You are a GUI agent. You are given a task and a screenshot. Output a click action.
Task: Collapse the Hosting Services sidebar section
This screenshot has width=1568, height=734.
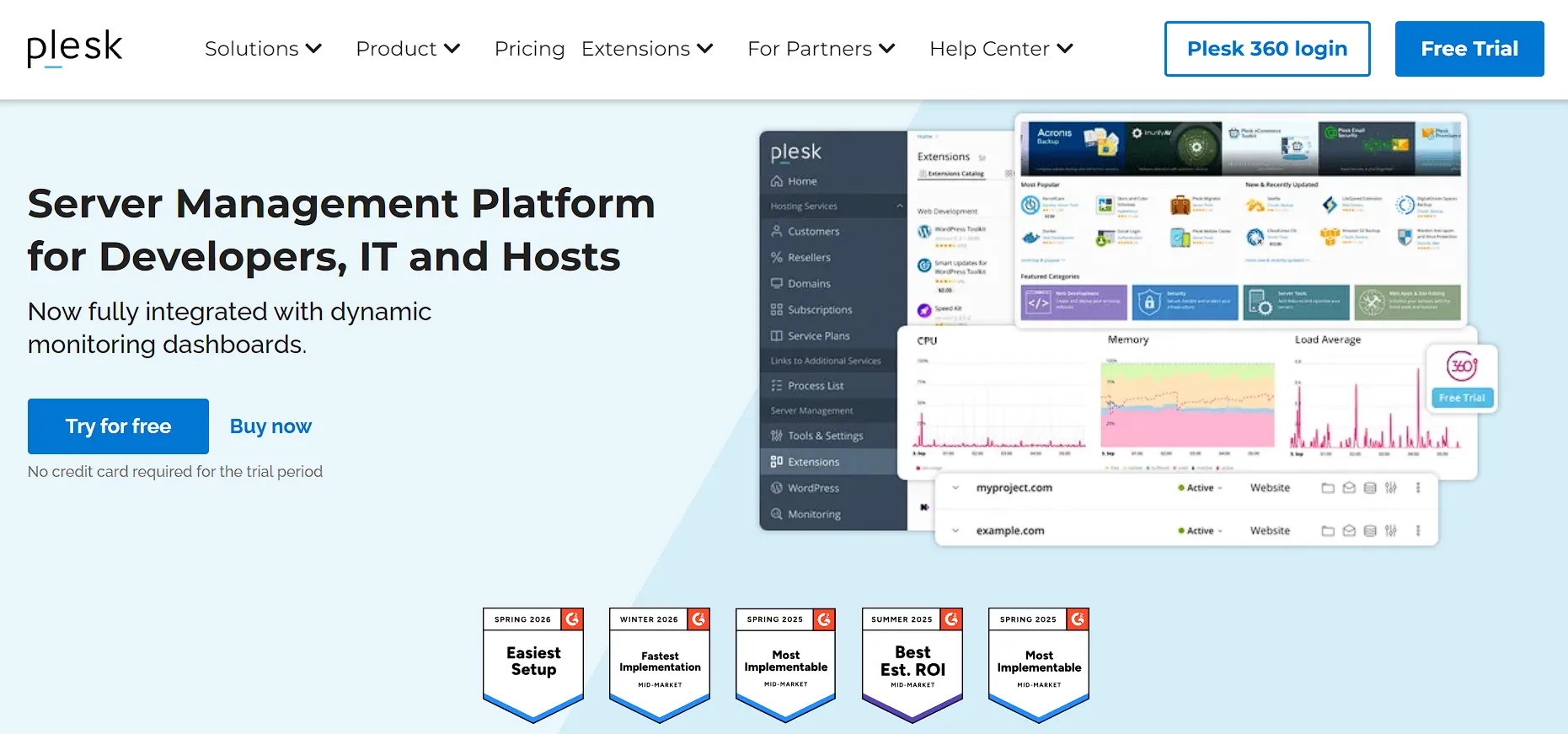pos(899,206)
